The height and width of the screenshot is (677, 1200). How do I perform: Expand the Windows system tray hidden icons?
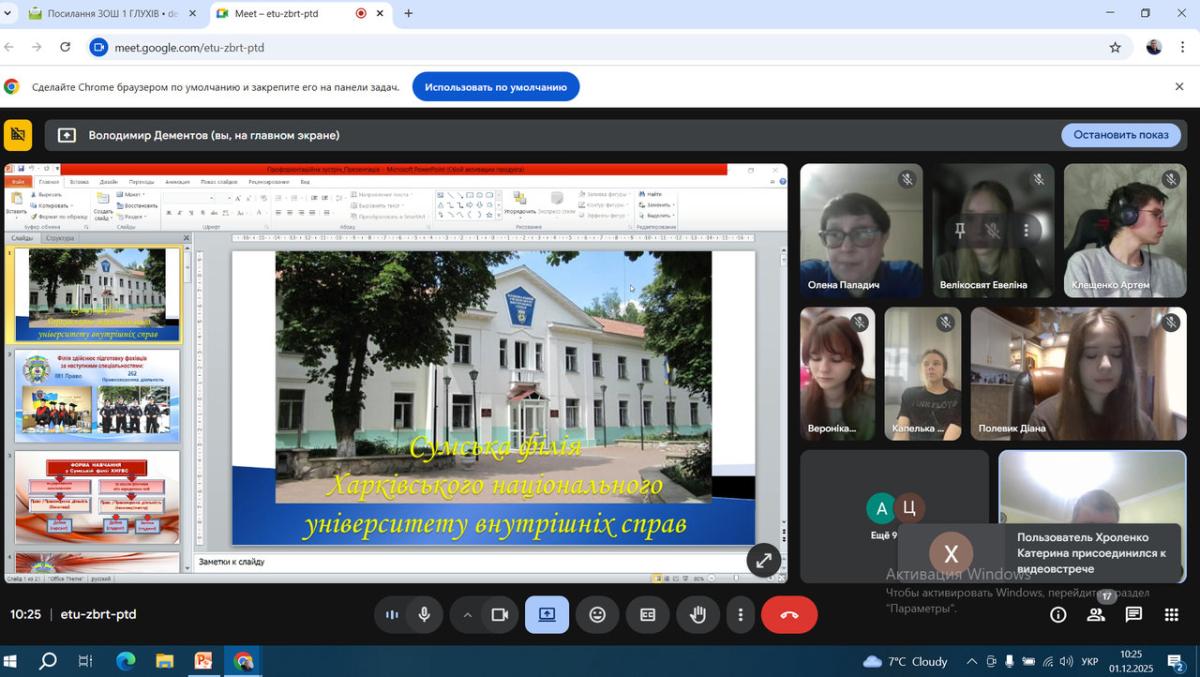click(x=971, y=661)
